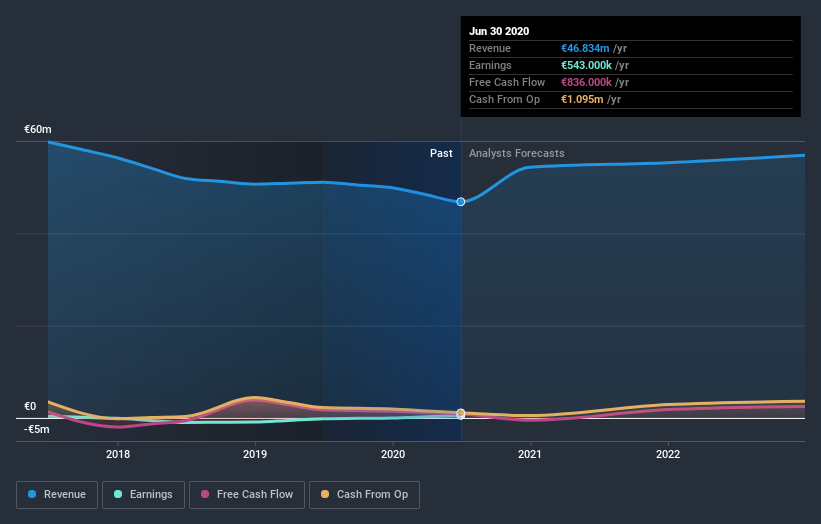Viewport: 821px width, 524px height.
Task: Click the orange Cash From Op data point marker
Action: [461, 413]
